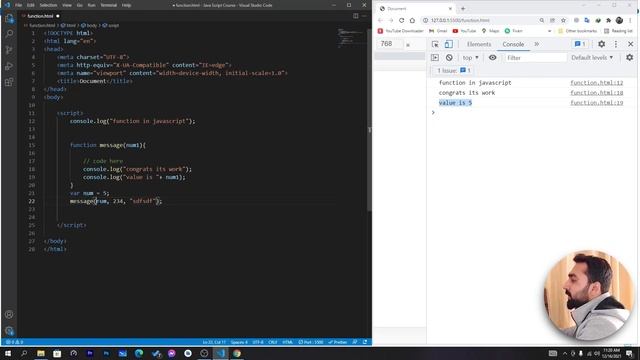The image size is (640, 360).
Task: Go to Chrome home page
Action: click(x=412, y=20)
